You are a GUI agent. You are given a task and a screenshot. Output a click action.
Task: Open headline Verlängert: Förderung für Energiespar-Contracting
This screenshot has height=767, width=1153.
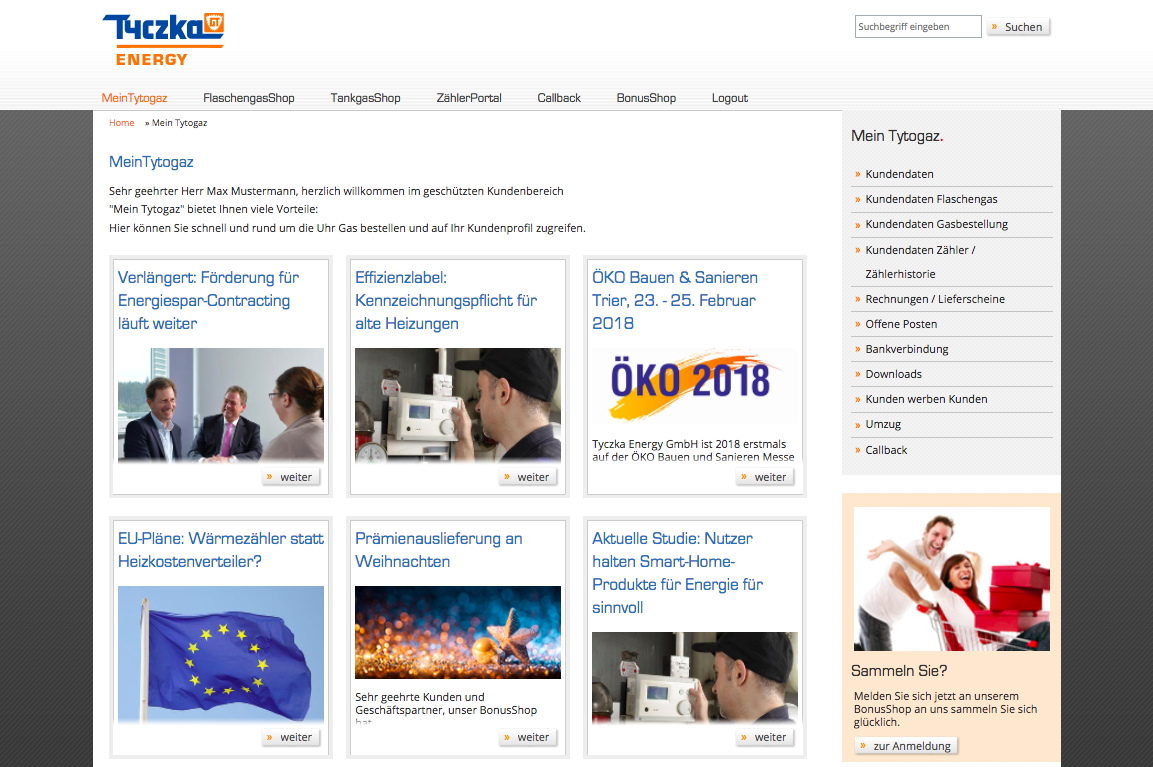(x=209, y=301)
